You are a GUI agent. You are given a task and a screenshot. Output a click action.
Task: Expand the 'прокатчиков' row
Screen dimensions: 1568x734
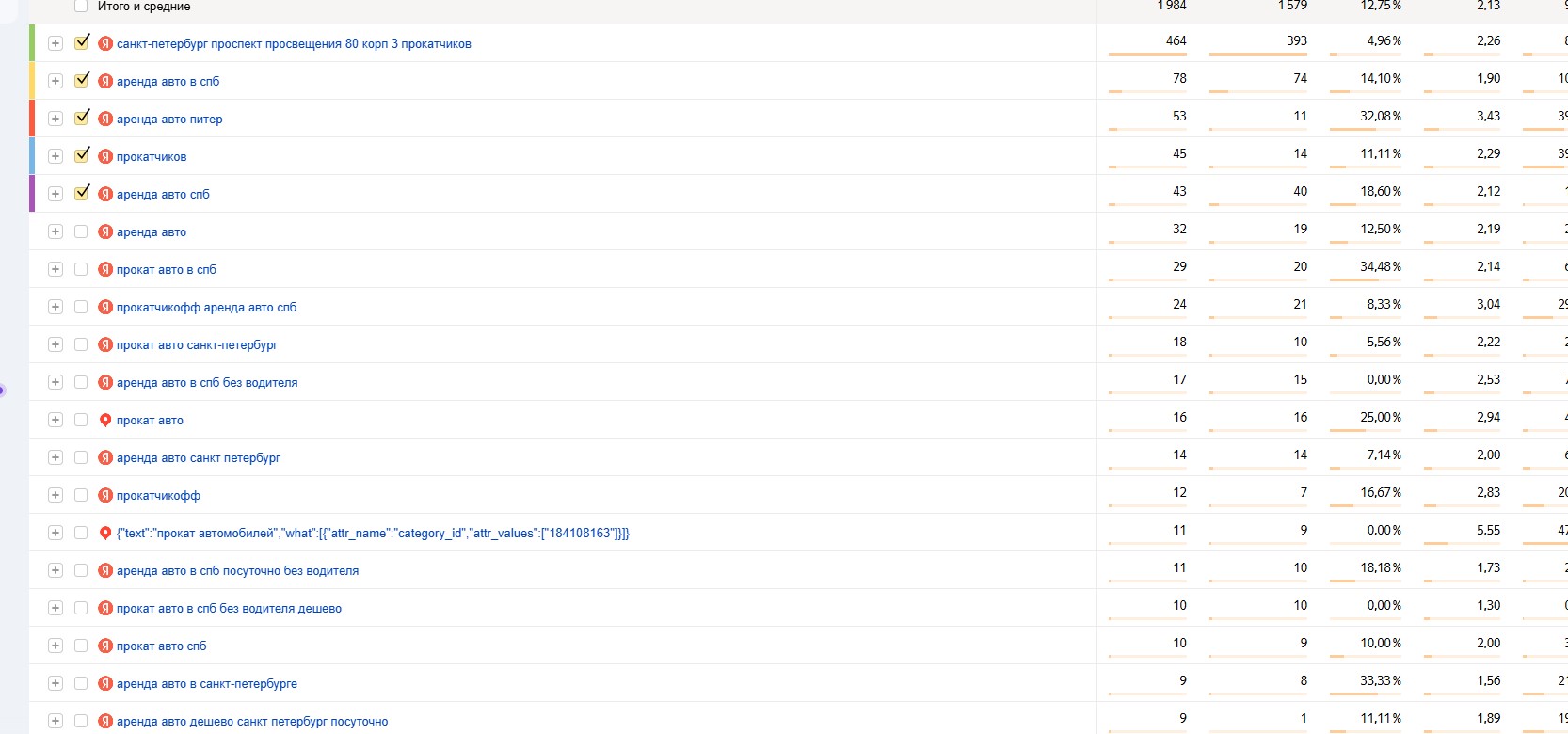[56, 156]
